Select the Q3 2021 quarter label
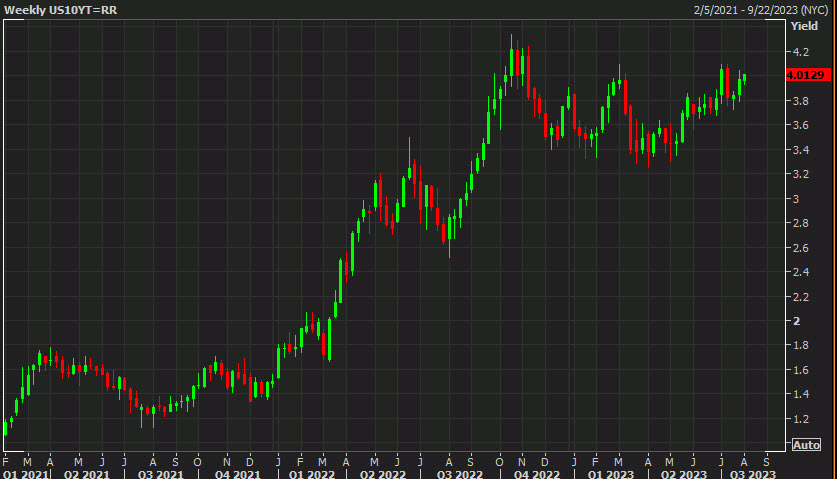837x479 pixels. (160, 472)
